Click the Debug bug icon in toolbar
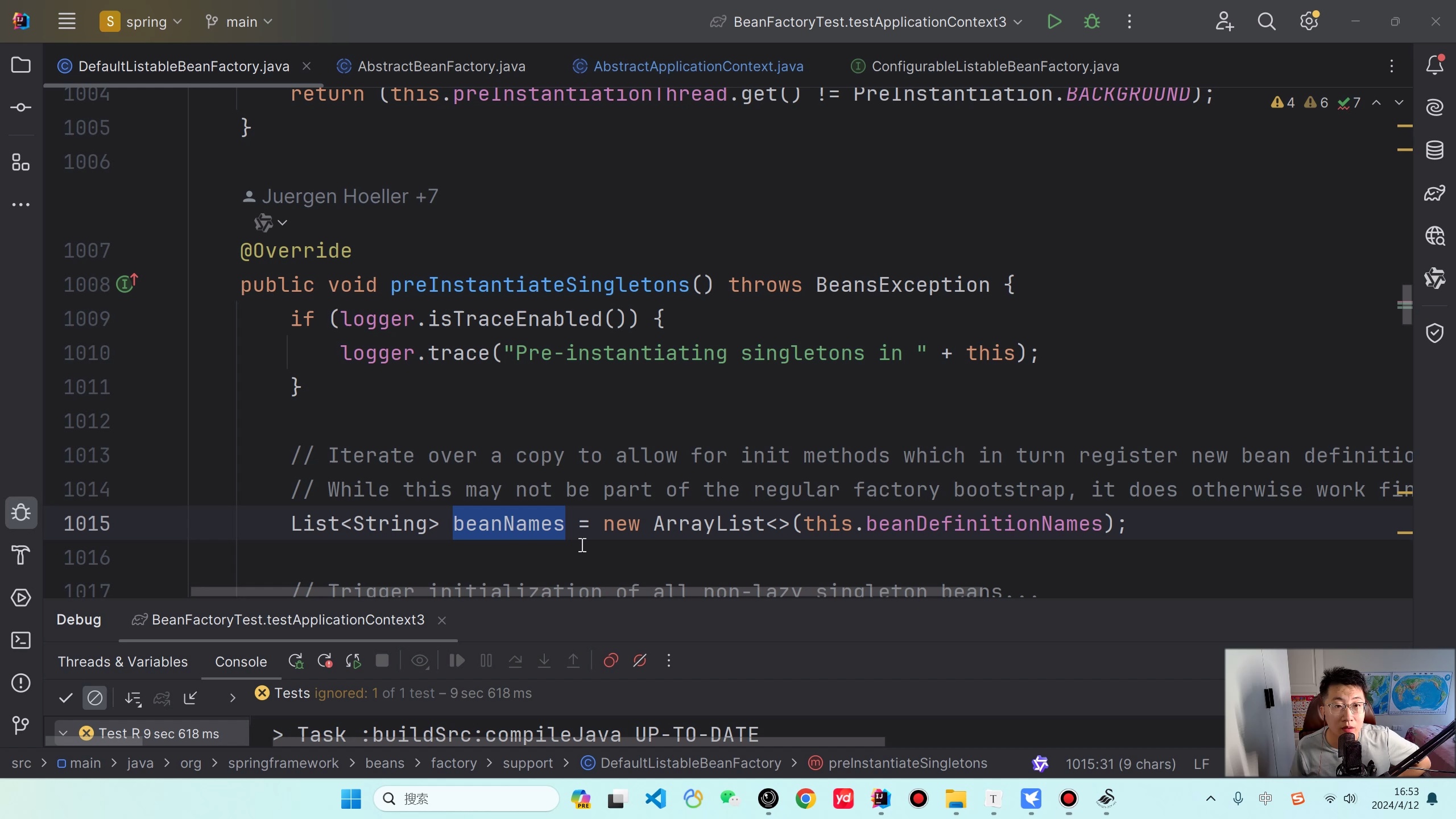Image resolution: width=1456 pixels, height=819 pixels. pyautogui.click(x=1091, y=22)
